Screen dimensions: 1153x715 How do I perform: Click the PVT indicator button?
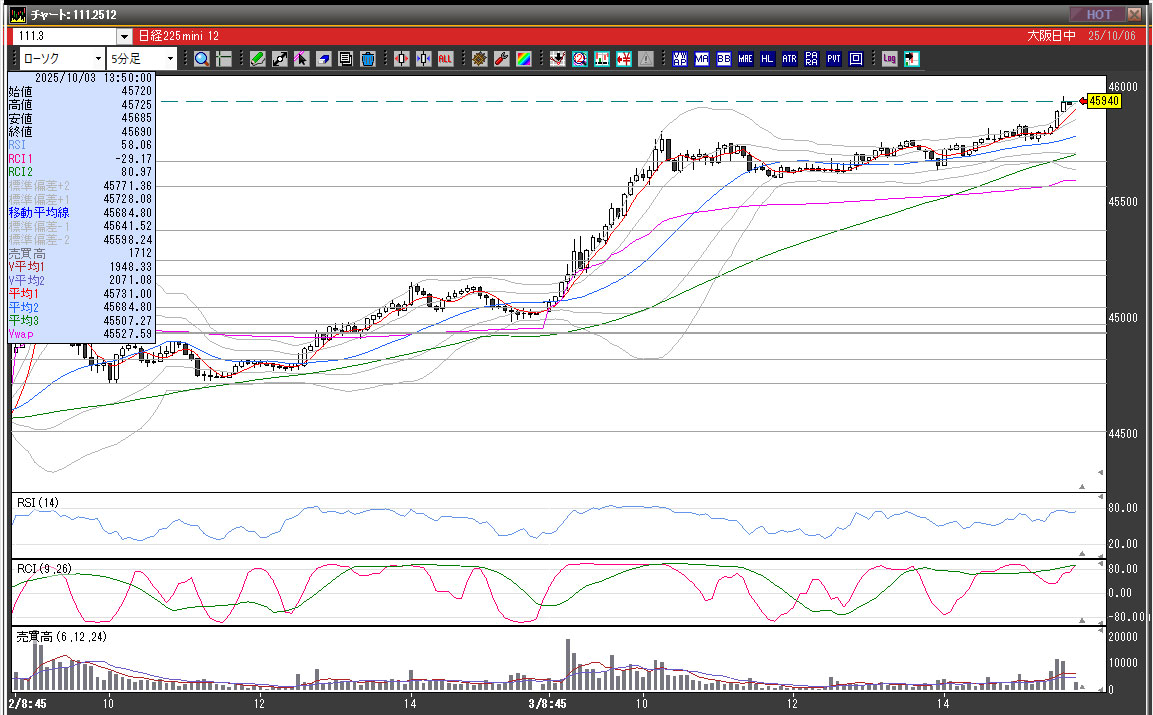point(834,59)
